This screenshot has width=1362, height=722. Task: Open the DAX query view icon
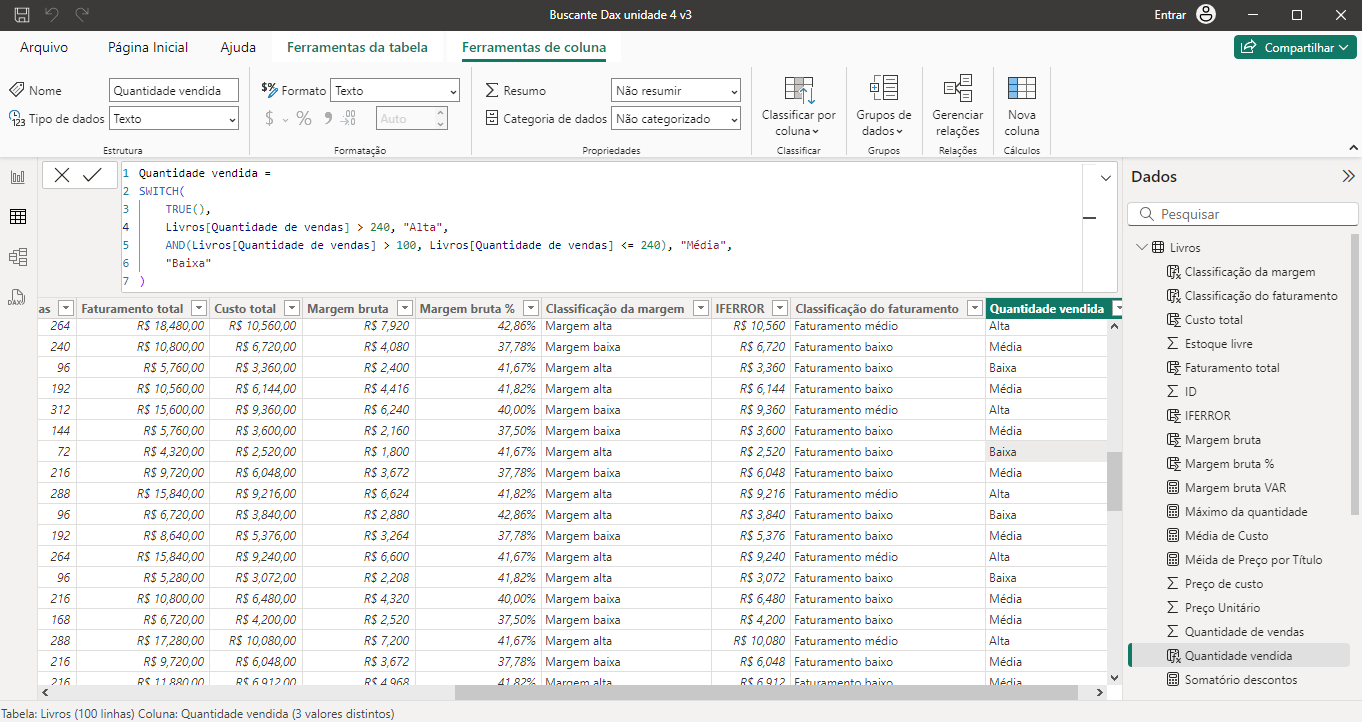(18, 297)
